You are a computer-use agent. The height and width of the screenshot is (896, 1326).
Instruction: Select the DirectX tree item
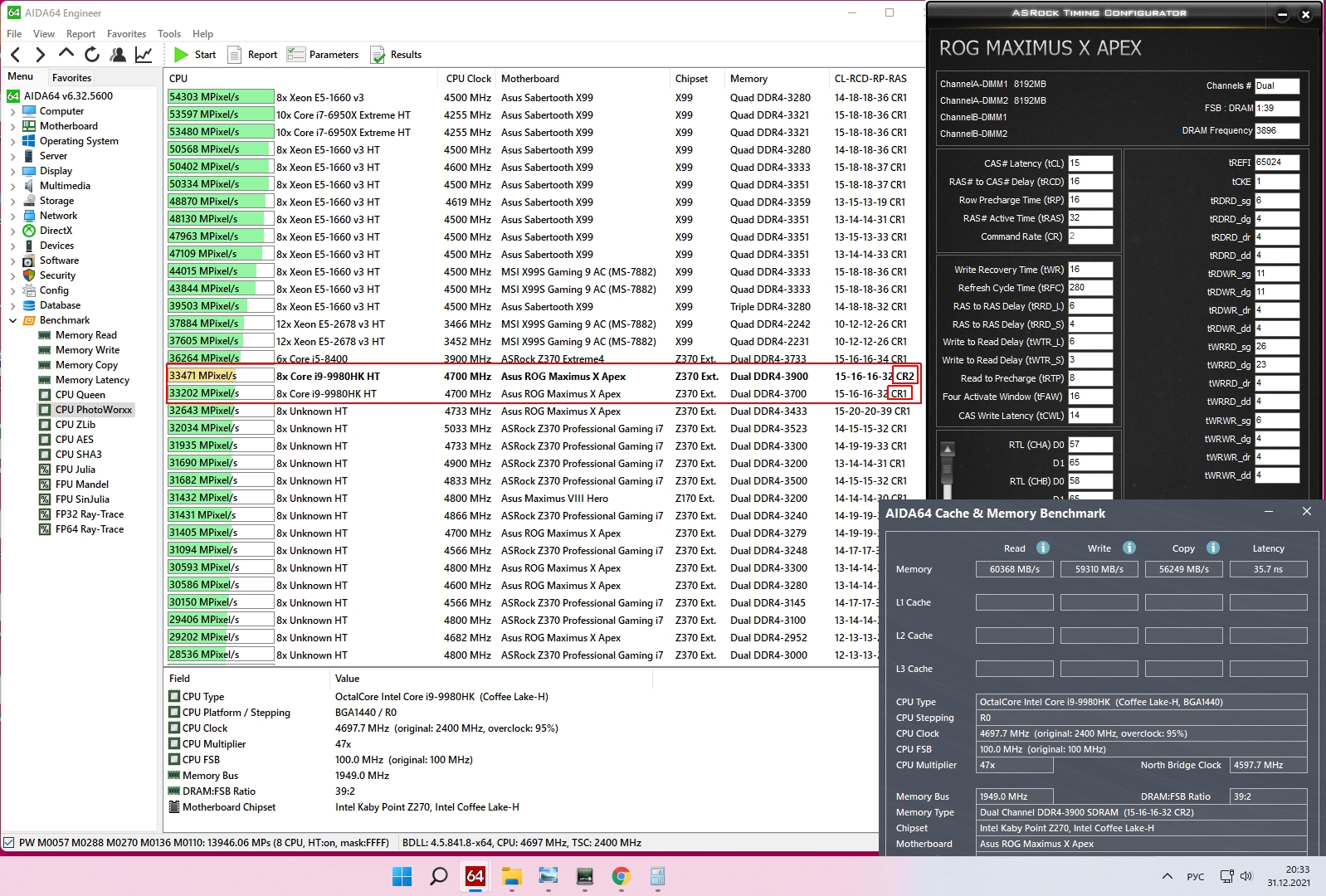[x=56, y=231]
